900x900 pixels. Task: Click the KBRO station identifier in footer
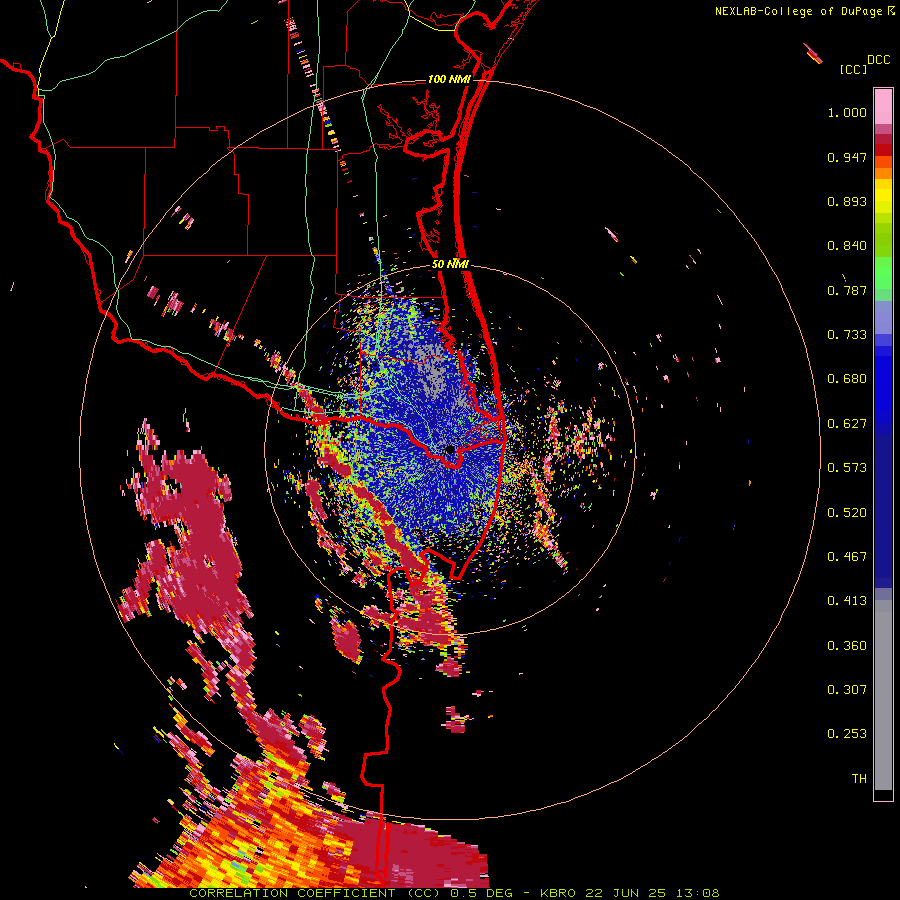point(560,893)
